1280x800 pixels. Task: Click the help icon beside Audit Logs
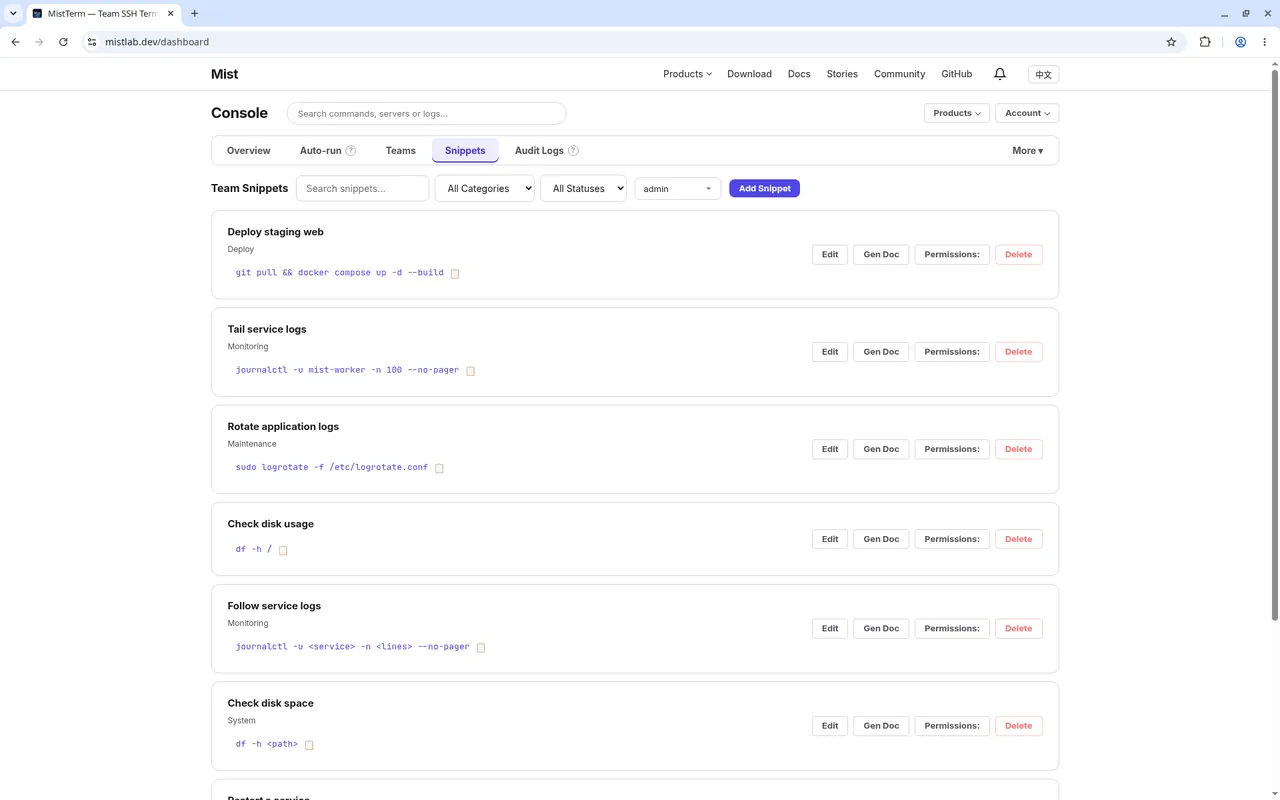click(573, 151)
